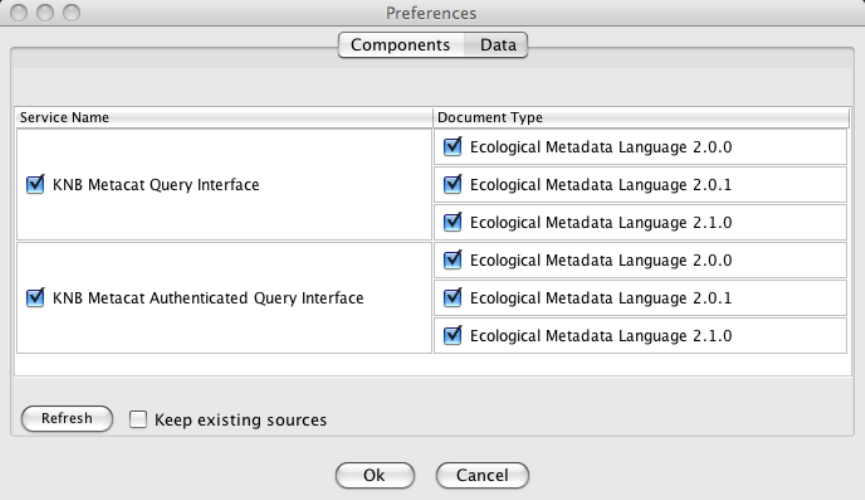Screen dimensions: 865x500
Task: Click the Service Name column header
Action: [x=224, y=118]
